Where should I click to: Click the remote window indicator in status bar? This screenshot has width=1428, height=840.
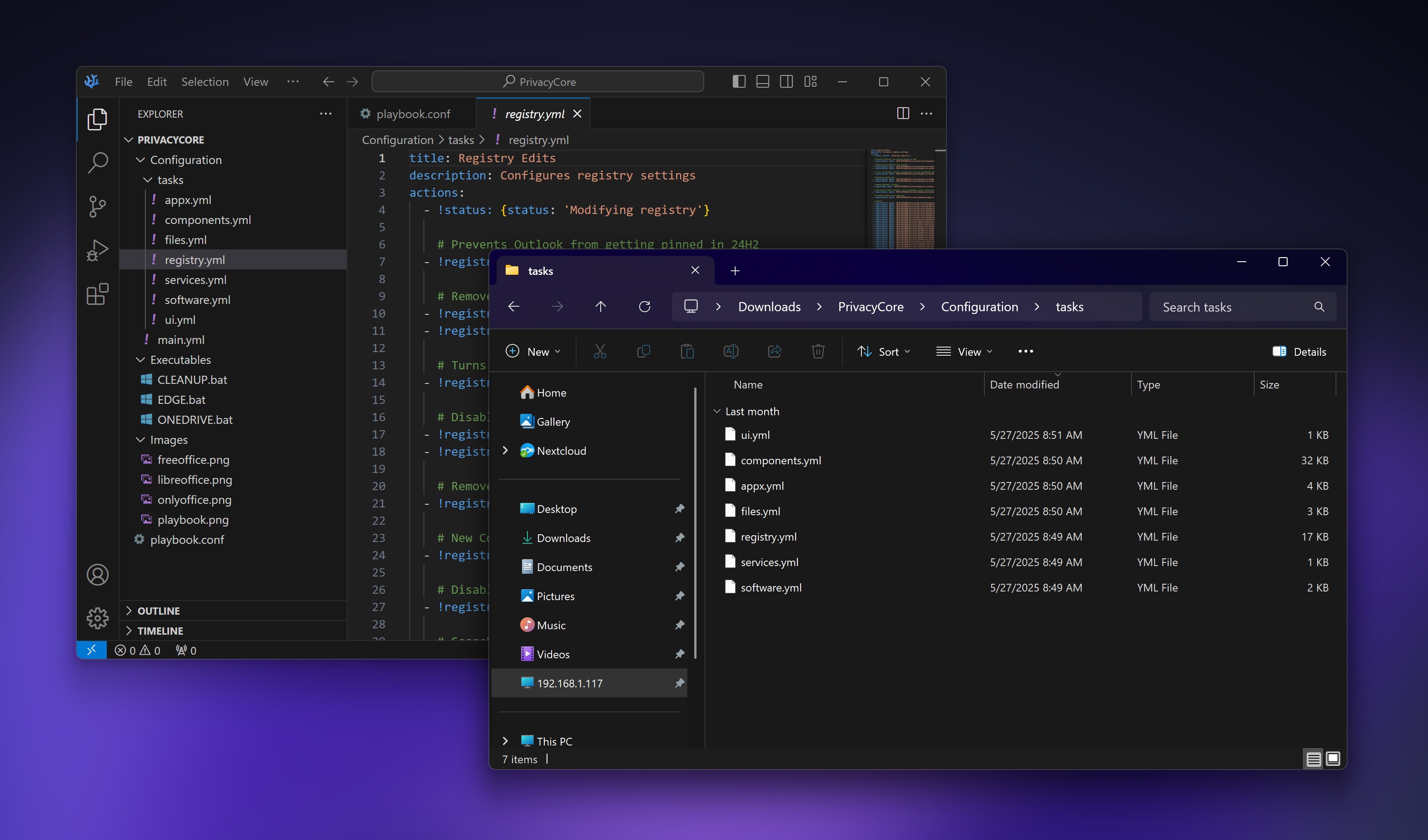(91, 650)
